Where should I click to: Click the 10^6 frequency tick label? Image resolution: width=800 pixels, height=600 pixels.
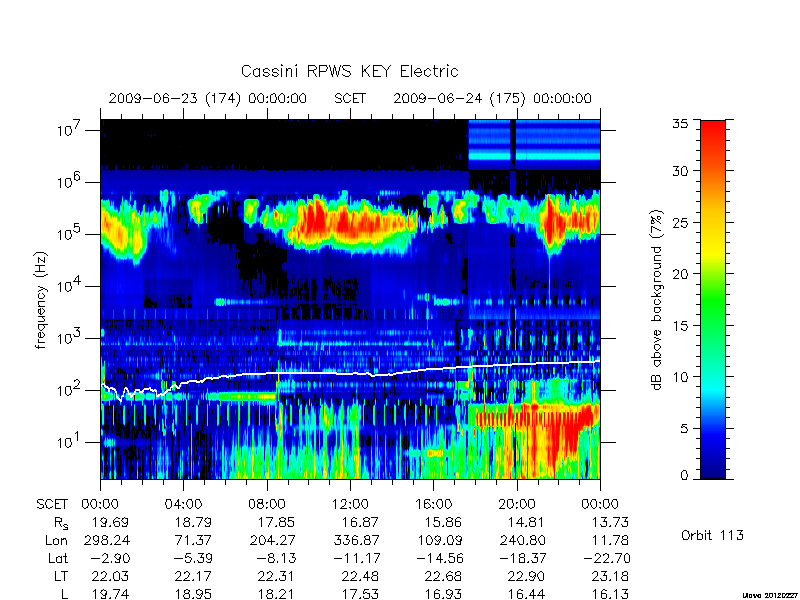point(69,182)
